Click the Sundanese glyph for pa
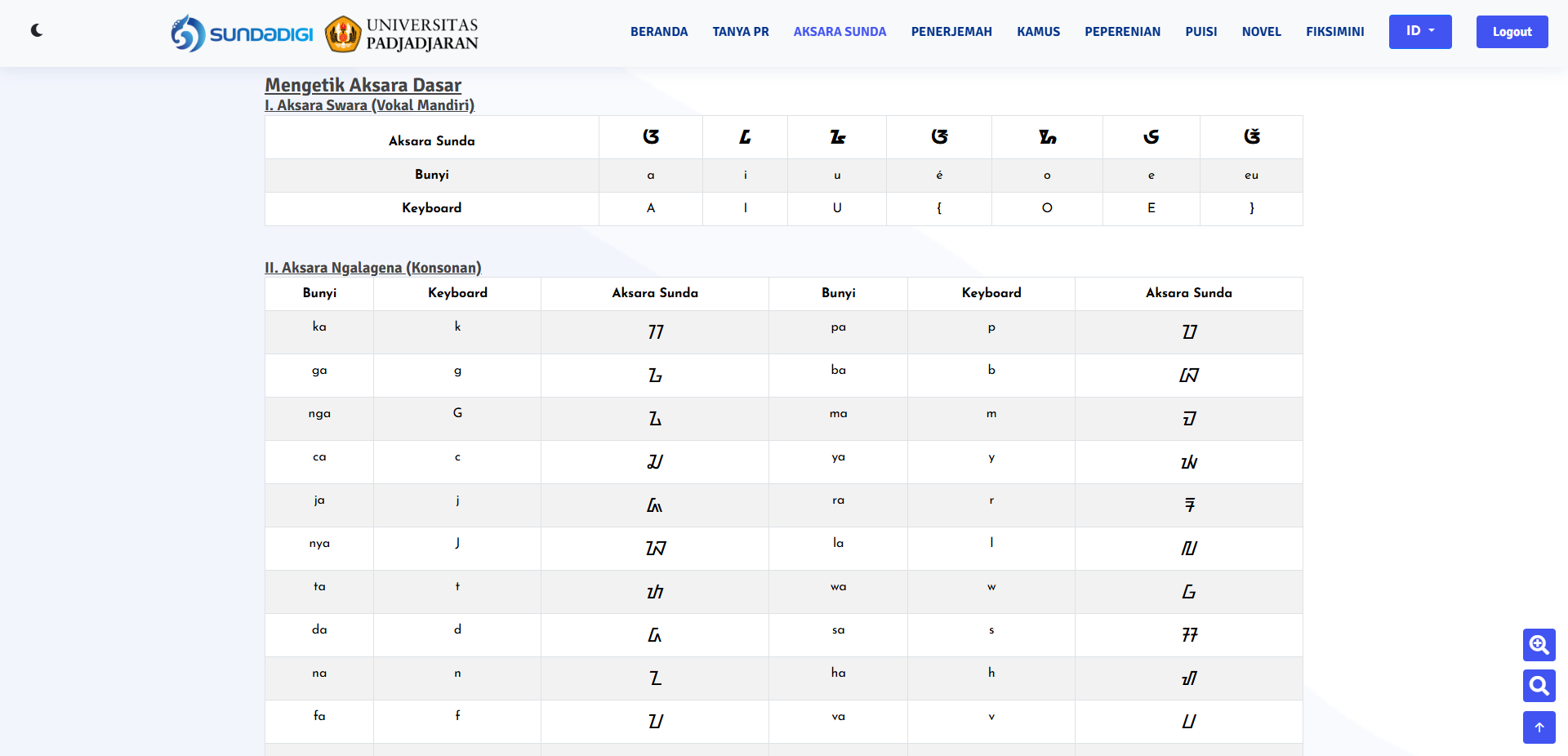The image size is (1568, 756). pyautogui.click(x=1189, y=331)
